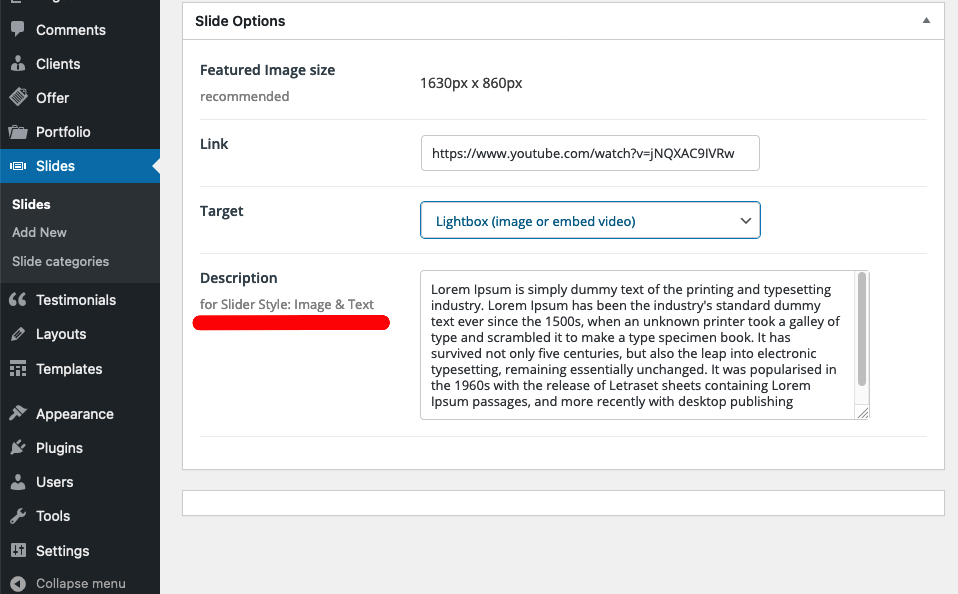Open the Slide categories link
Image resolution: width=958 pixels, height=594 pixels.
tap(60, 261)
